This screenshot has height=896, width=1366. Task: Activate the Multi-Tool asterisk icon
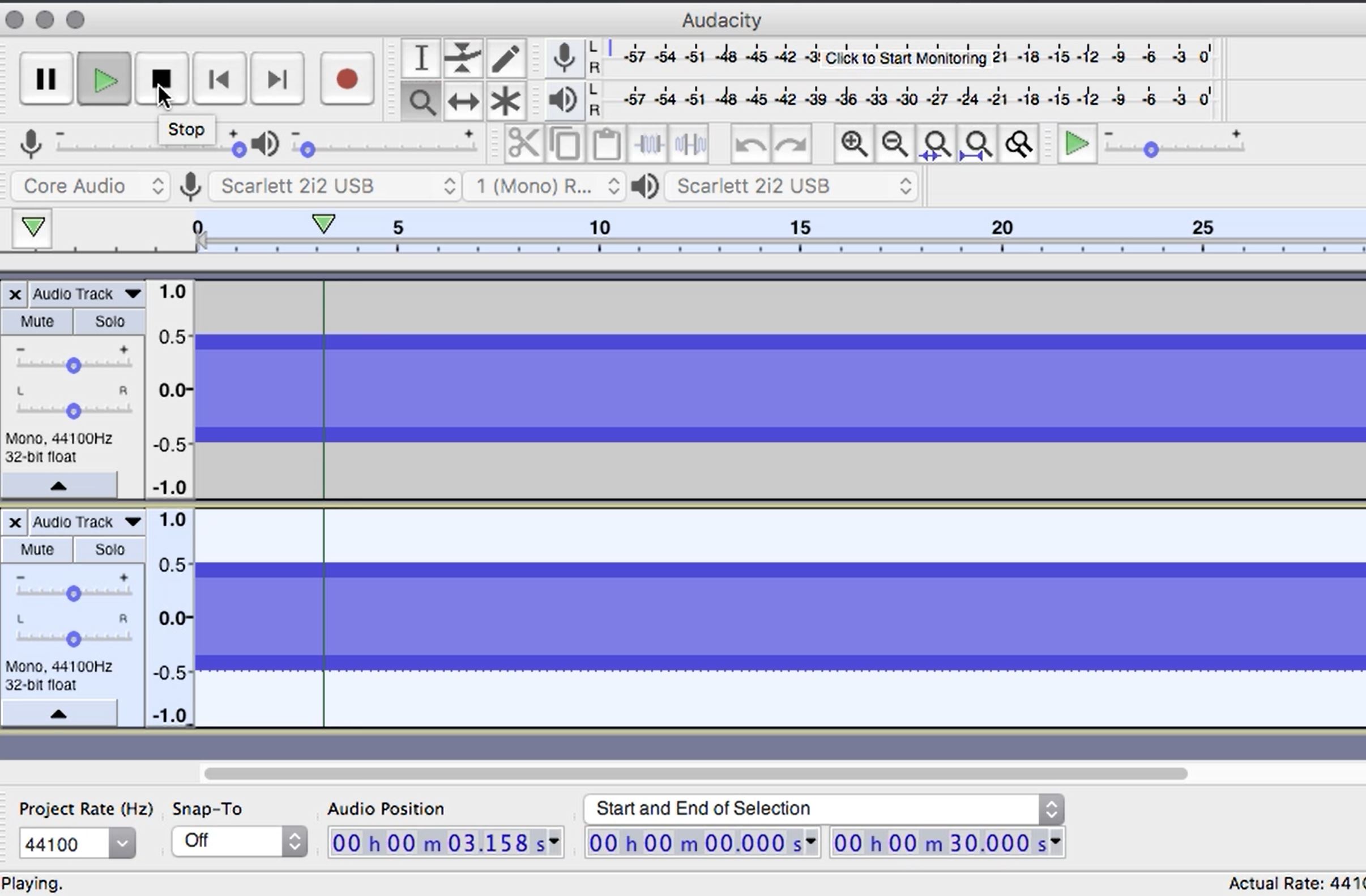[506, 102]
